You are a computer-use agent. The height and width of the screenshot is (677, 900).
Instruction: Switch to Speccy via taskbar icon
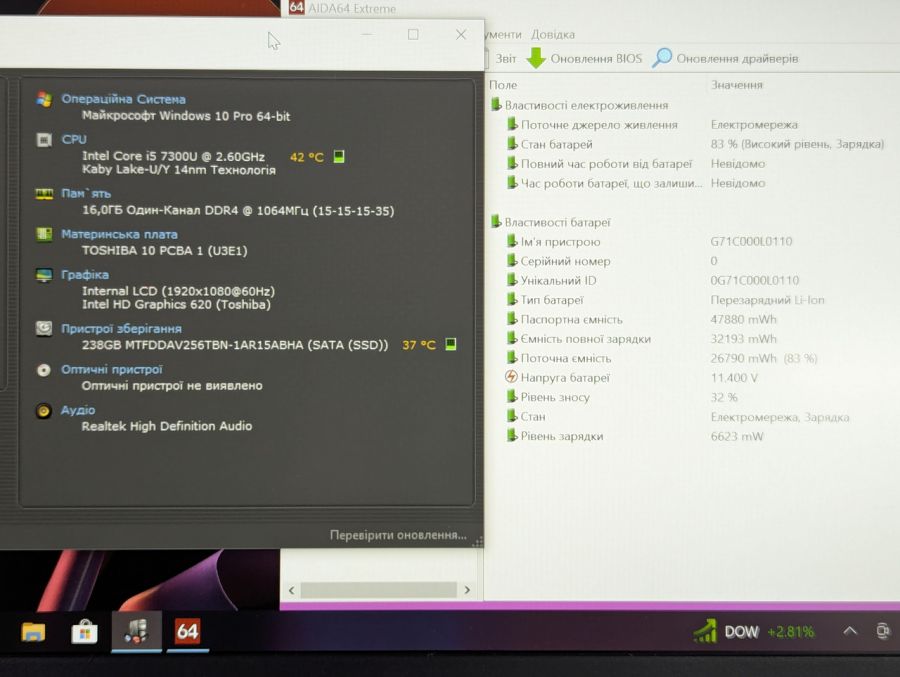tap(136, 632)
